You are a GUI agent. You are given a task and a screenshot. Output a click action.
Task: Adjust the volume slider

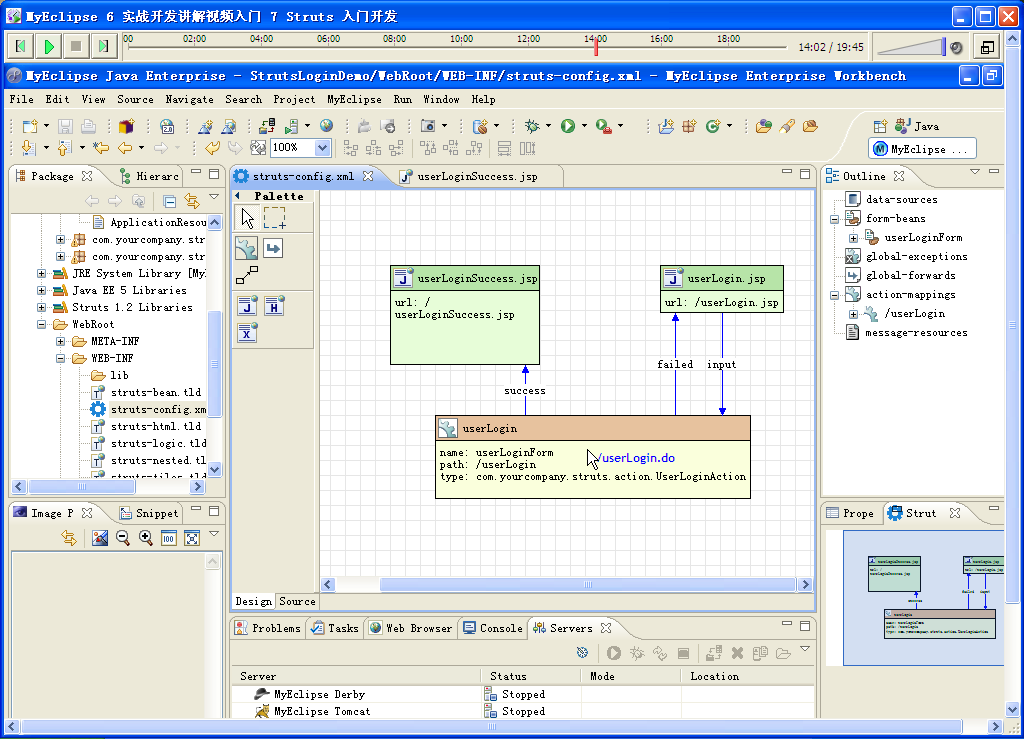pyautogui.click(x=911, y=47)
